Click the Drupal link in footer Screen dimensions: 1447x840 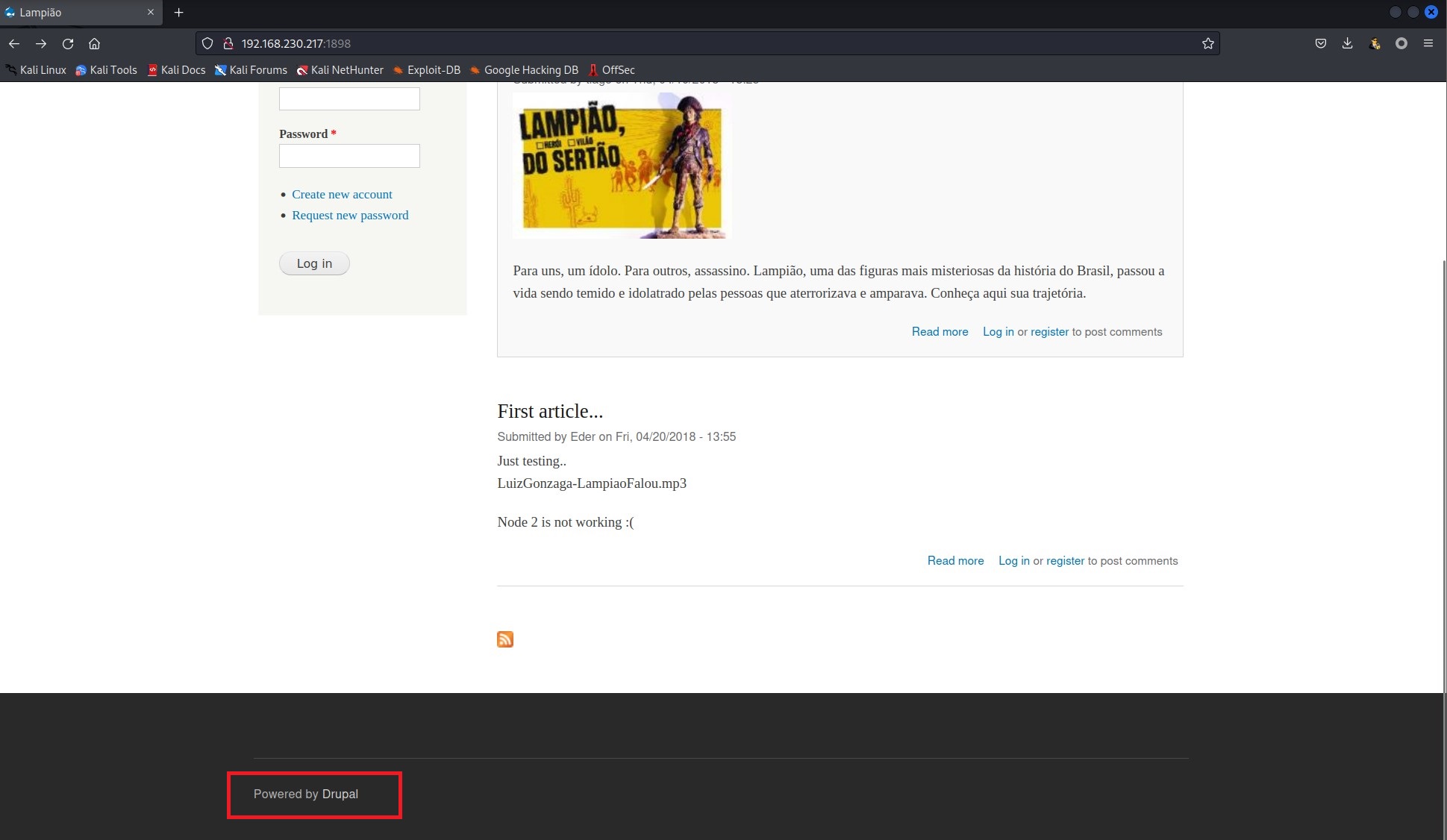[x=340, y=793]
